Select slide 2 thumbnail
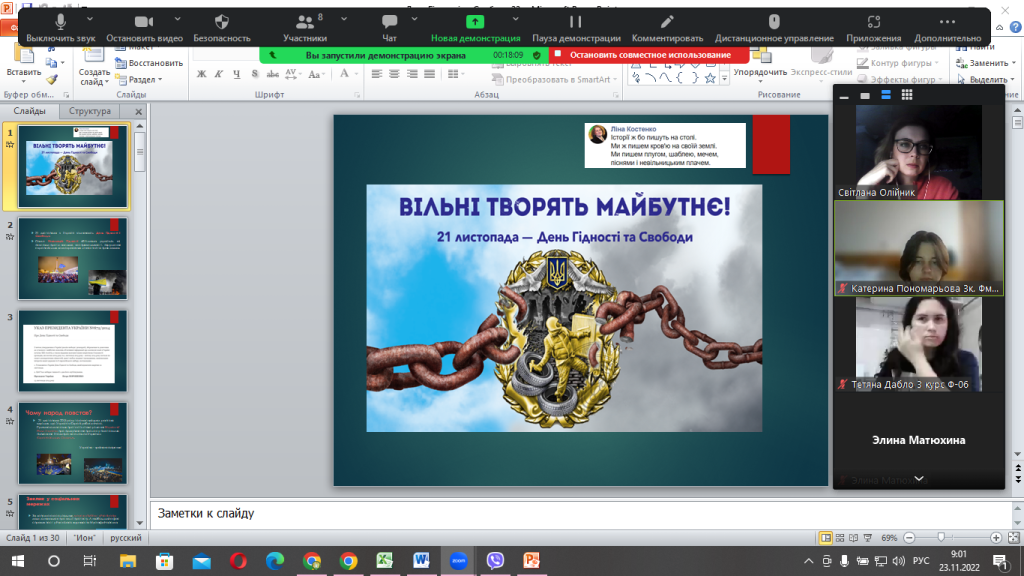 coord(72,259)
